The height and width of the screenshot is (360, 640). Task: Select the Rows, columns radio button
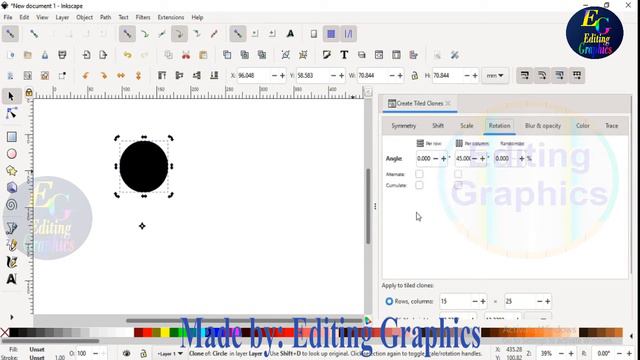tap(389, 301)
